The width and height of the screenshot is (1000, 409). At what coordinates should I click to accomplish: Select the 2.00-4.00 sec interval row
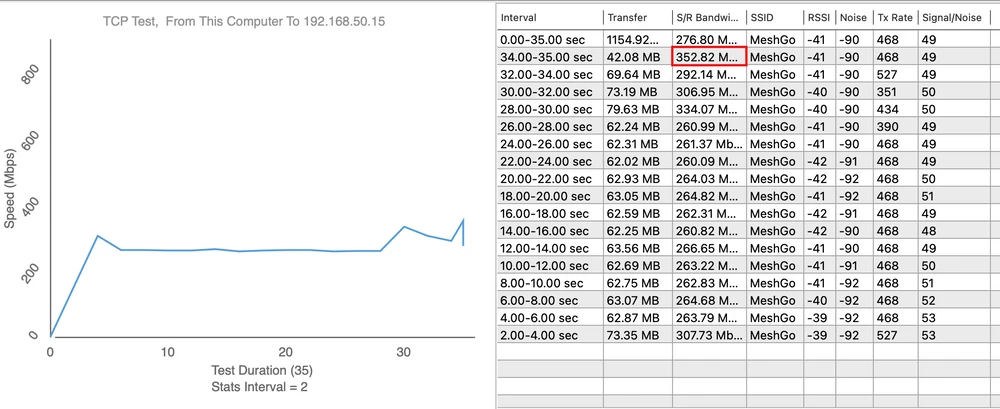[x=548, y=334]
